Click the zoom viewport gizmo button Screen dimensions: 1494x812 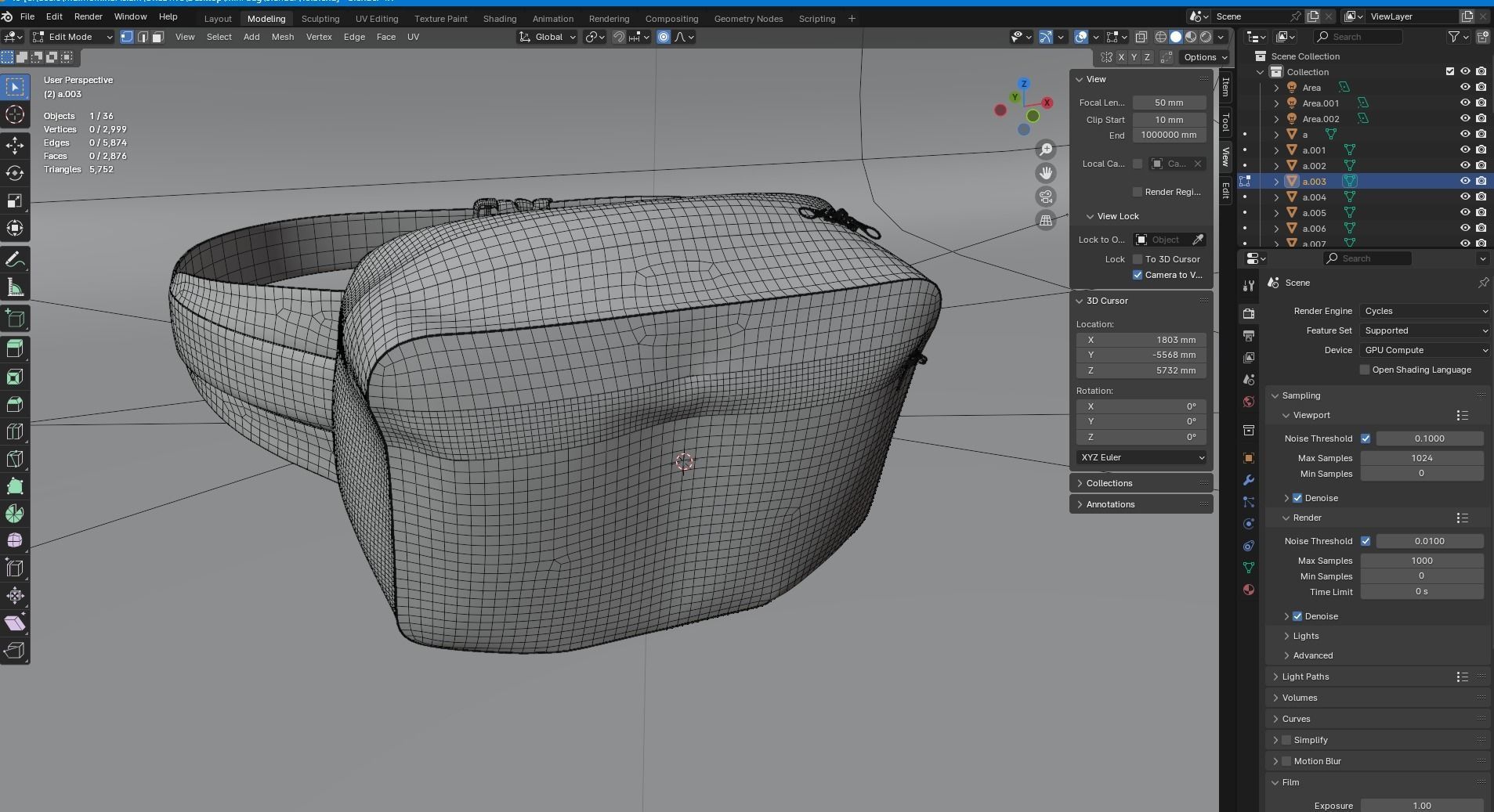[x=1046, y=150]
